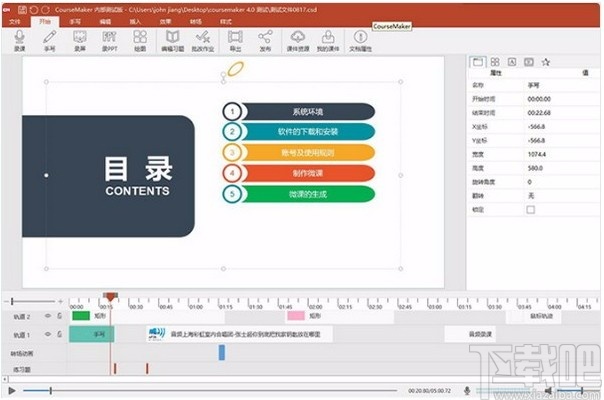Select the audio clip on 轨道 1
Viewport: 604px width, 400px height.
coord(240,334)
